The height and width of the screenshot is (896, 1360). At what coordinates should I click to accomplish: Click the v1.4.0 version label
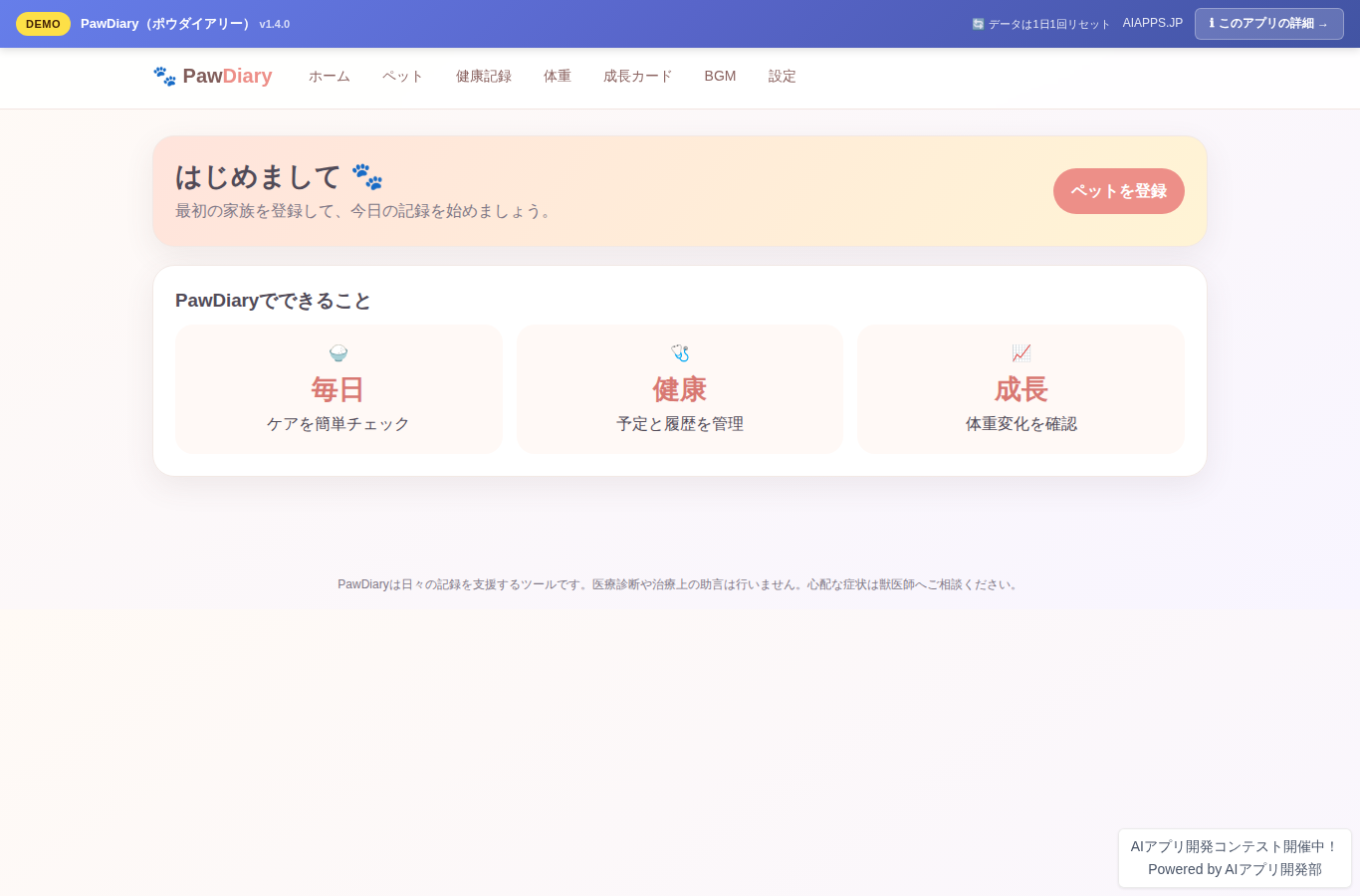tap(275, 24)
